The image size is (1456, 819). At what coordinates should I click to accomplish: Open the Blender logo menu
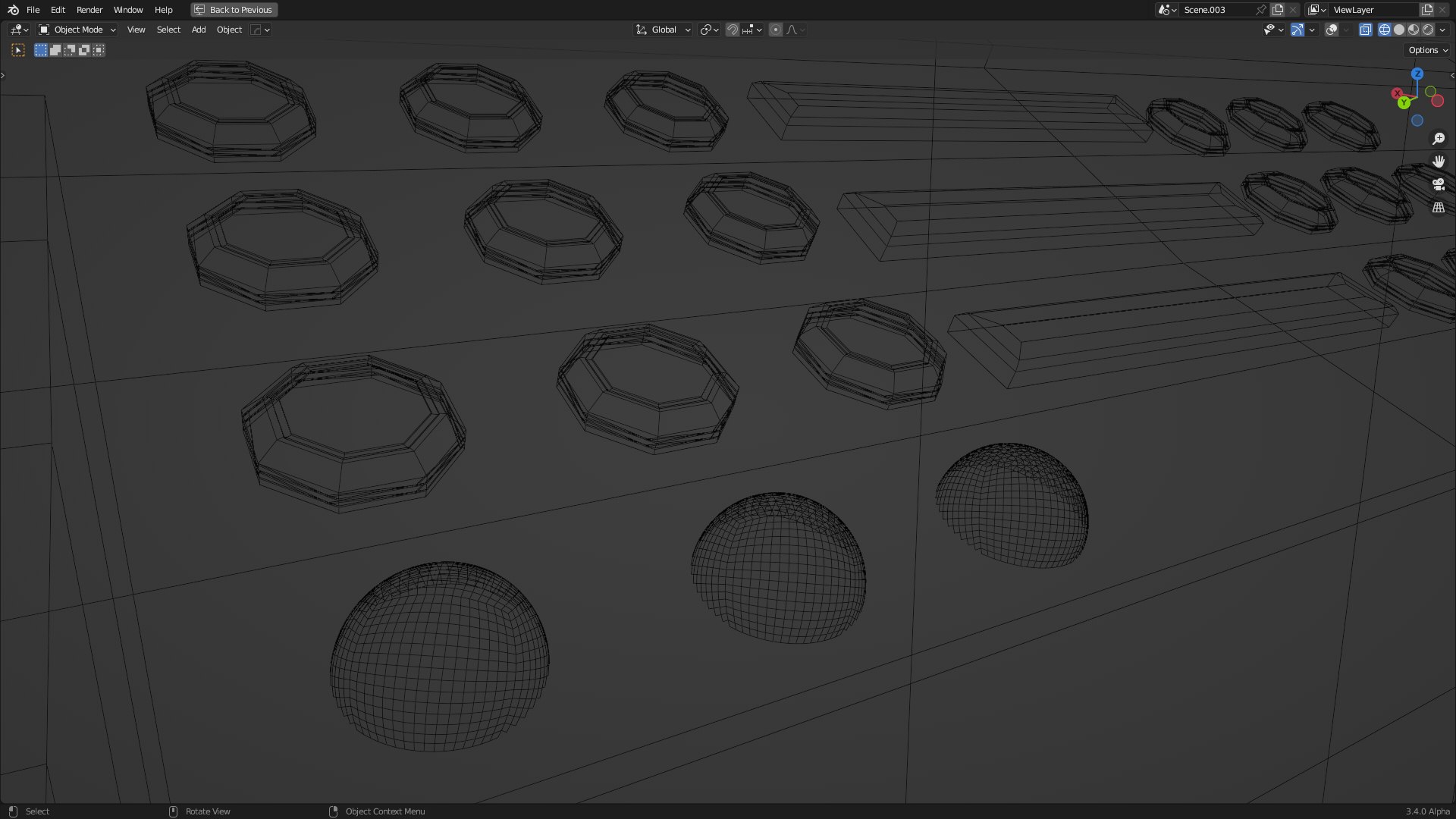(13, 10)
